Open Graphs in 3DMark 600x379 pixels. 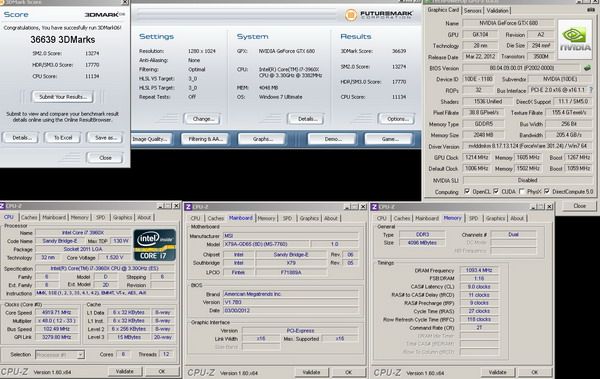click(262, 139)
